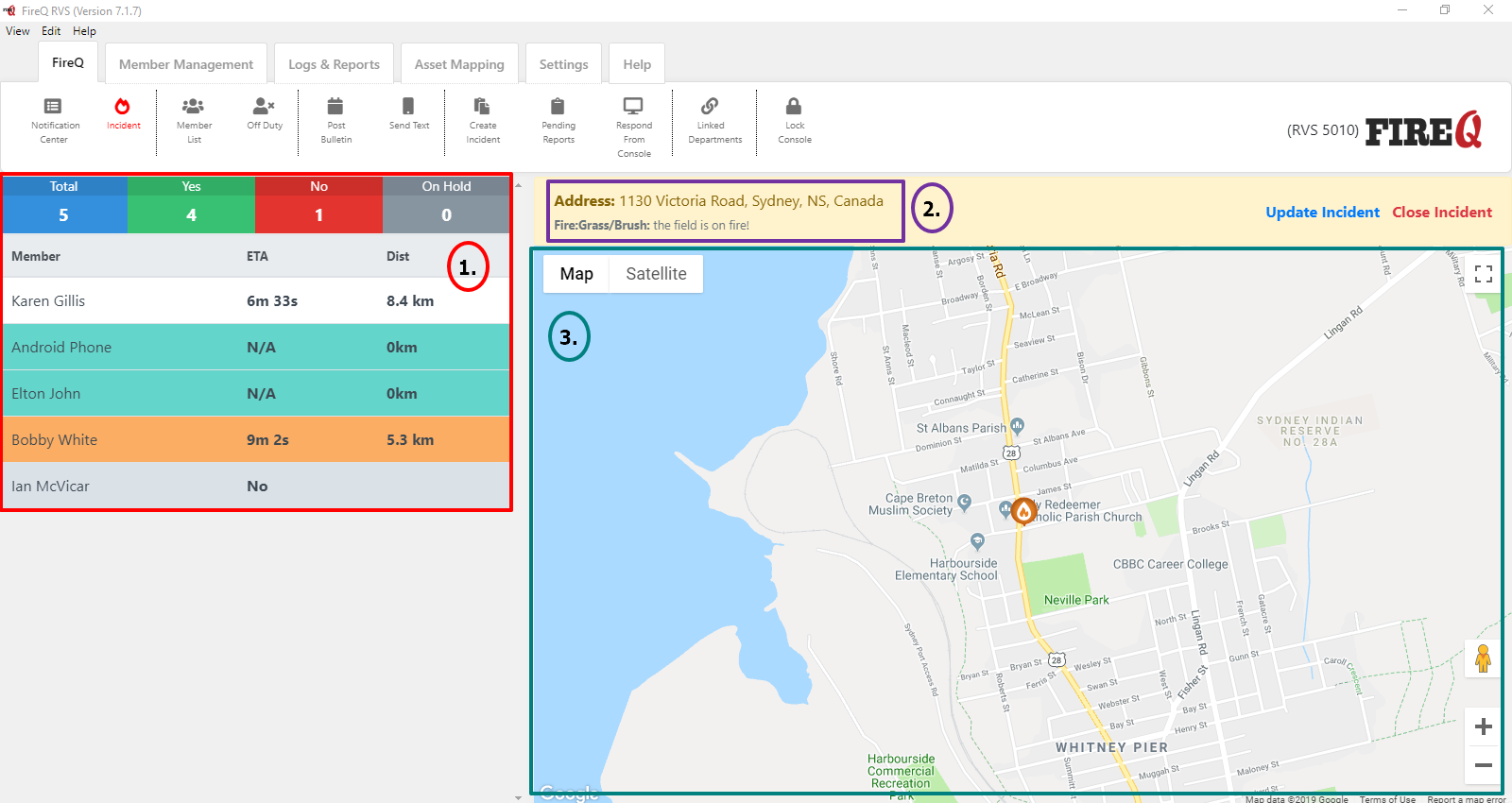This screenshot has width=1512, height=803.
Task: Click Cape Breton Muslim Society pin
Action: click(x=964, y=503)
